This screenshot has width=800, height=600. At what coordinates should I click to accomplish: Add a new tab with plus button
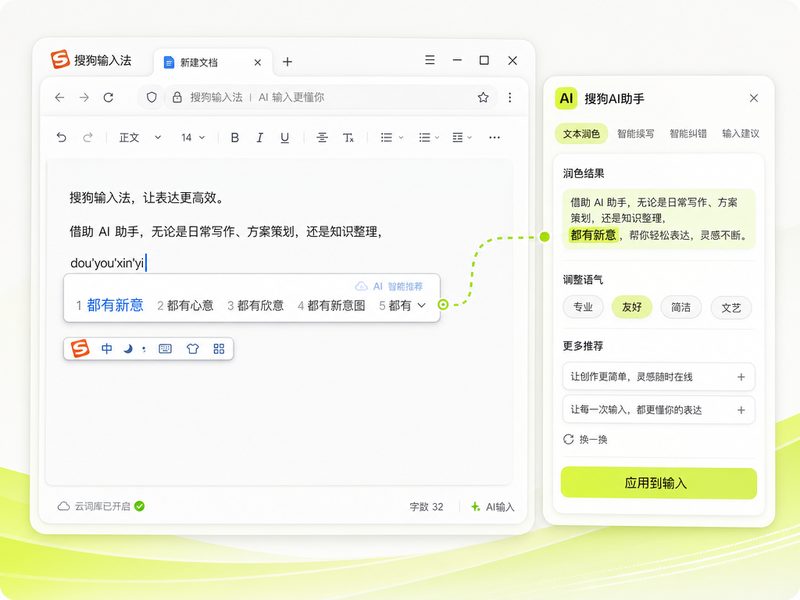[x=287, y=62]
